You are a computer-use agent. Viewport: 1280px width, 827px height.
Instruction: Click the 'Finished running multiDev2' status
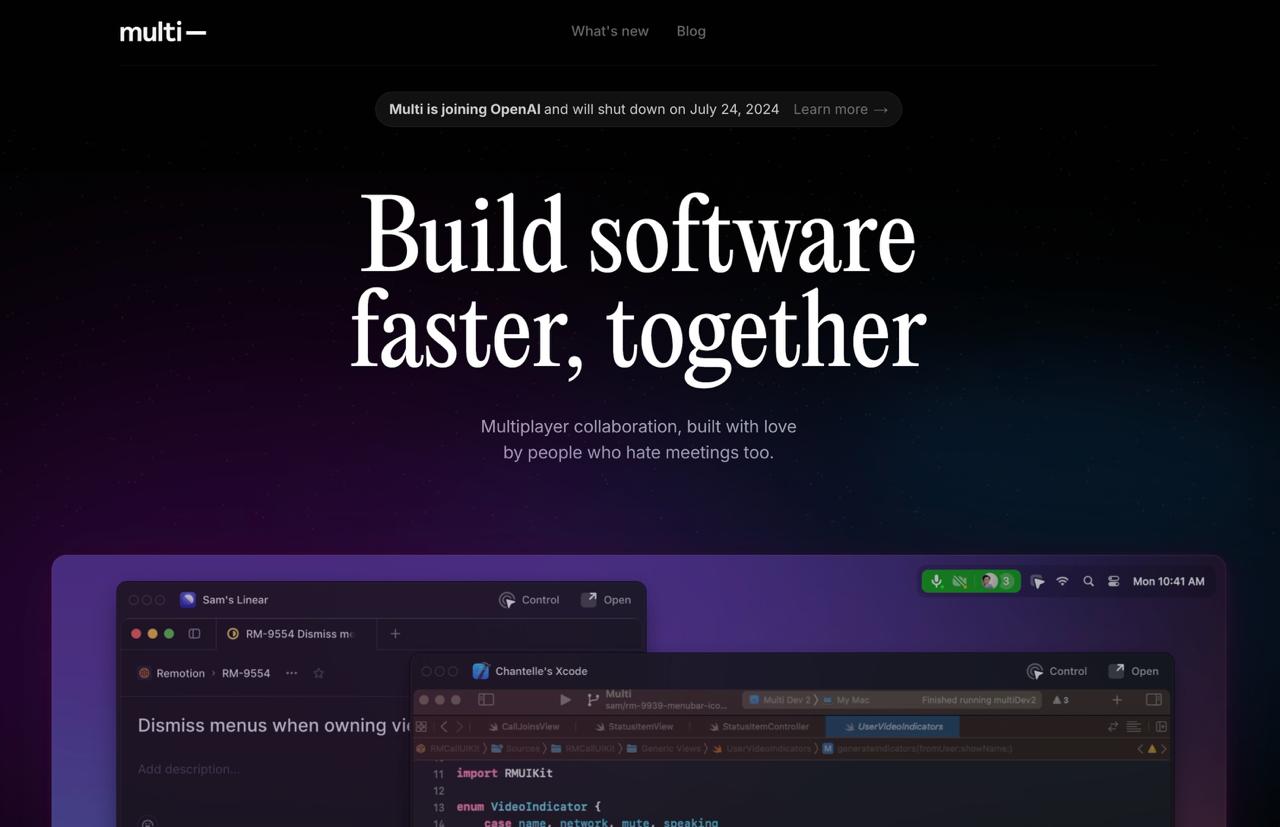[x=980, y=700]
